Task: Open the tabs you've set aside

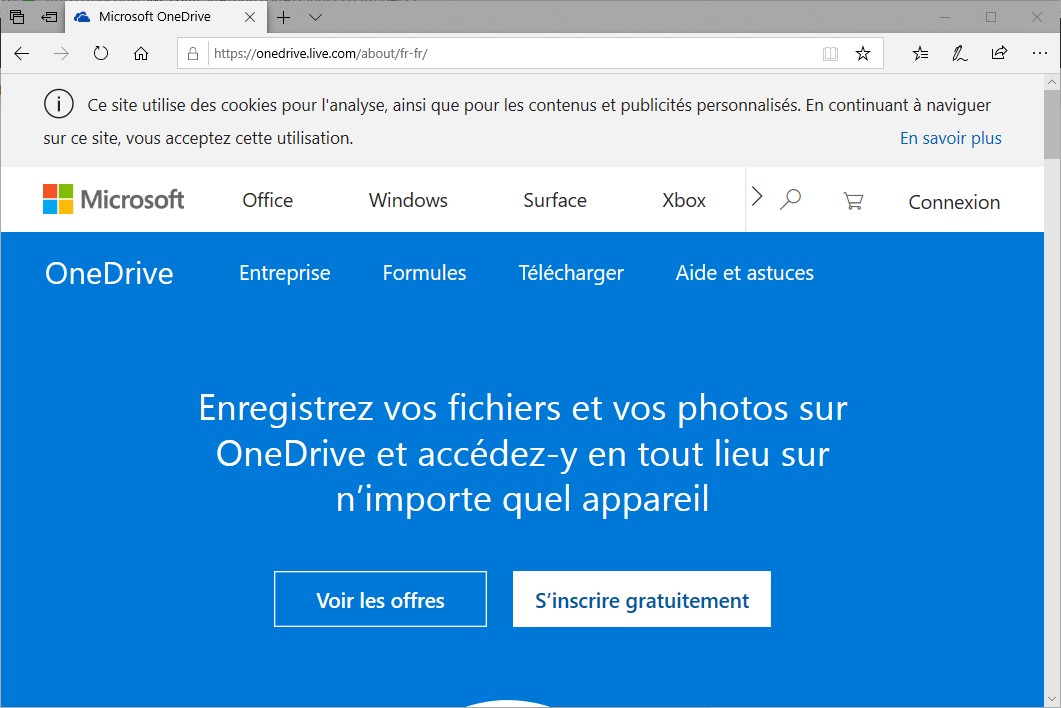Action: click(x=17, y=17)
